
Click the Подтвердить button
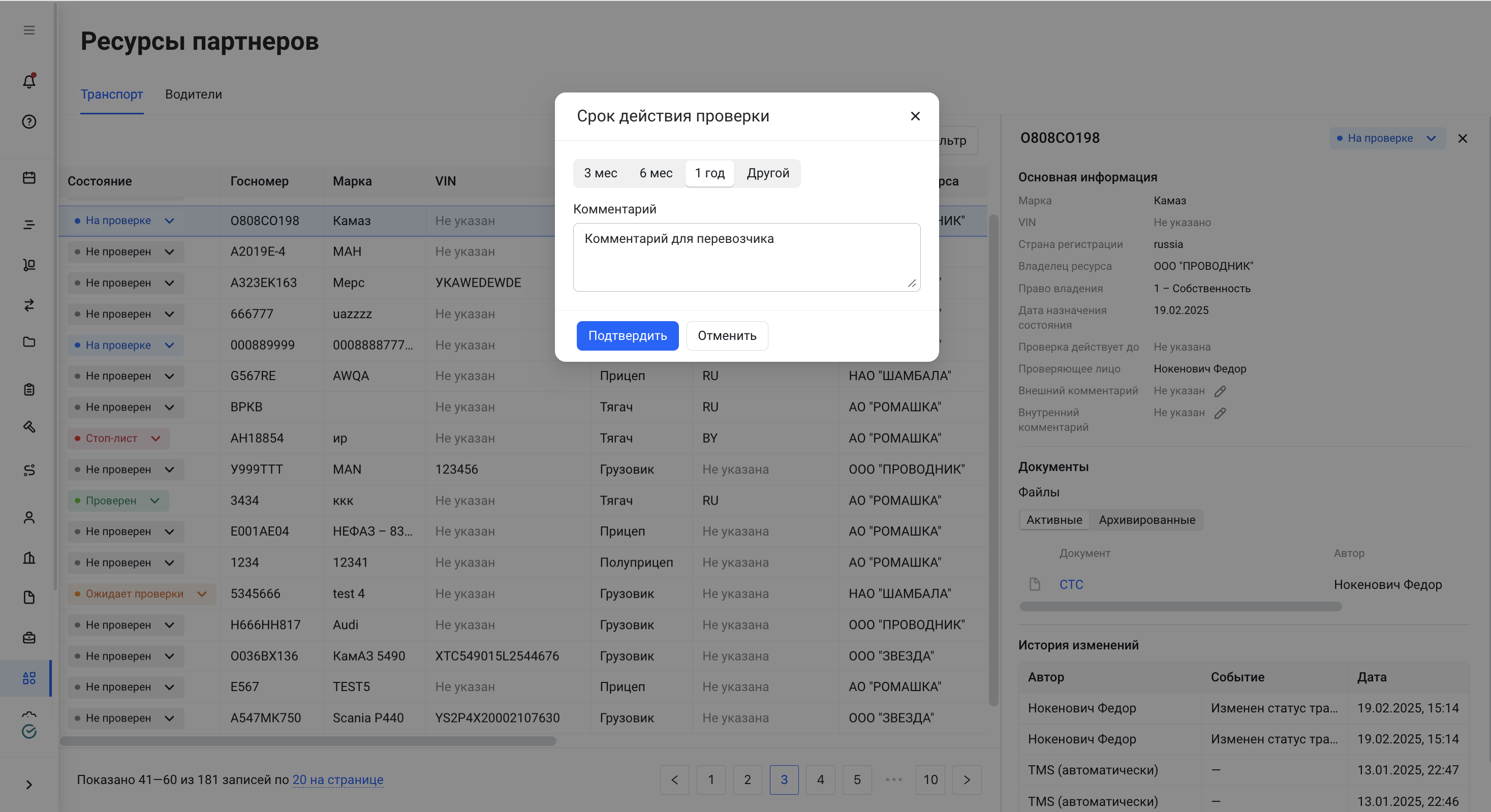[x=628, y=336]
